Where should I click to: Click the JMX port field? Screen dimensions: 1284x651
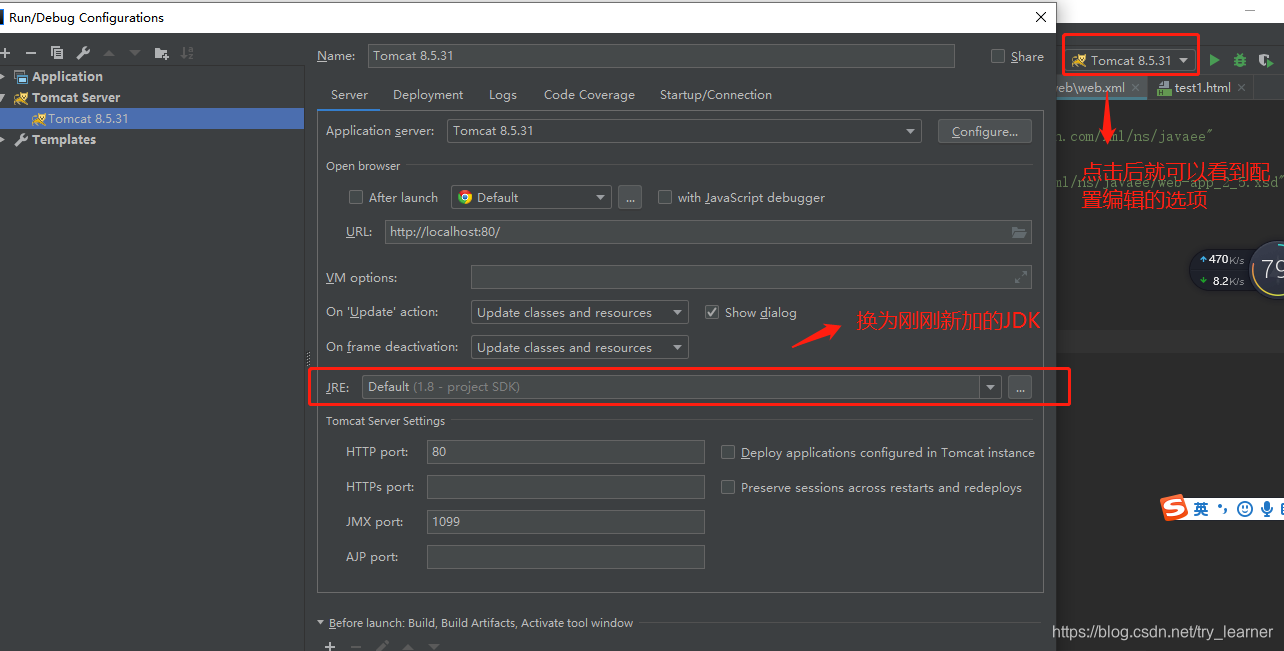pos(566,522)
